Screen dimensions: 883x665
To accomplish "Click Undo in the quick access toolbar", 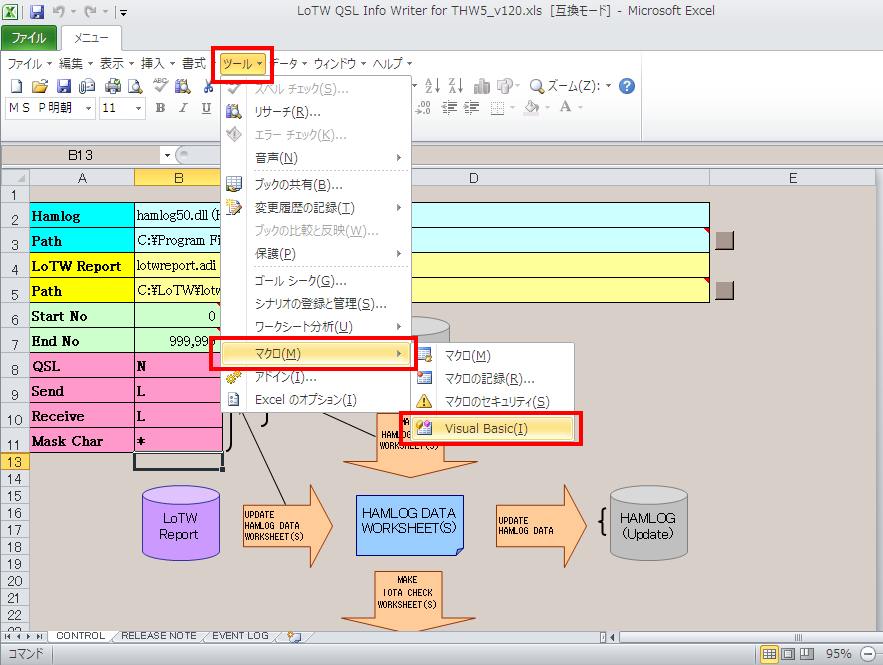I will (58, 11).
